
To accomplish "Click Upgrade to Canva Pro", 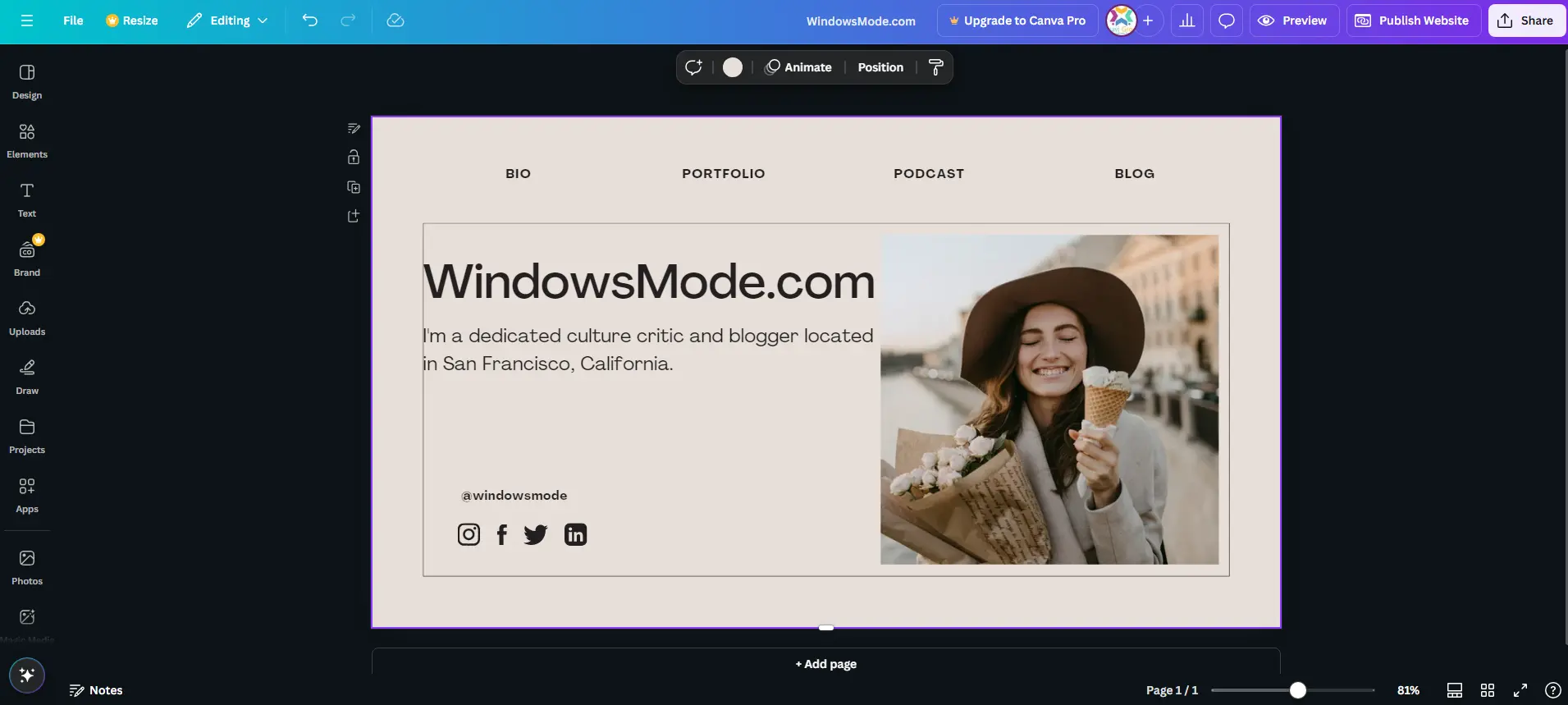I will click(1017, 21).
